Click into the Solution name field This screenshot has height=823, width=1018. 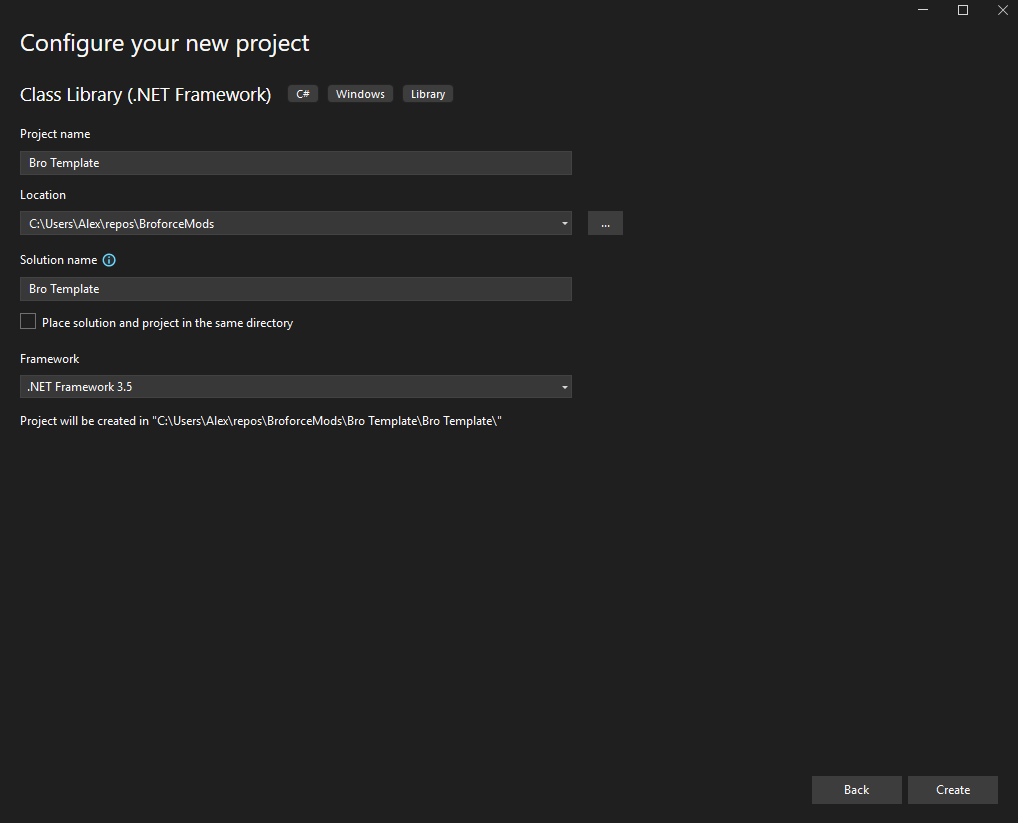(x=295, y=289)
